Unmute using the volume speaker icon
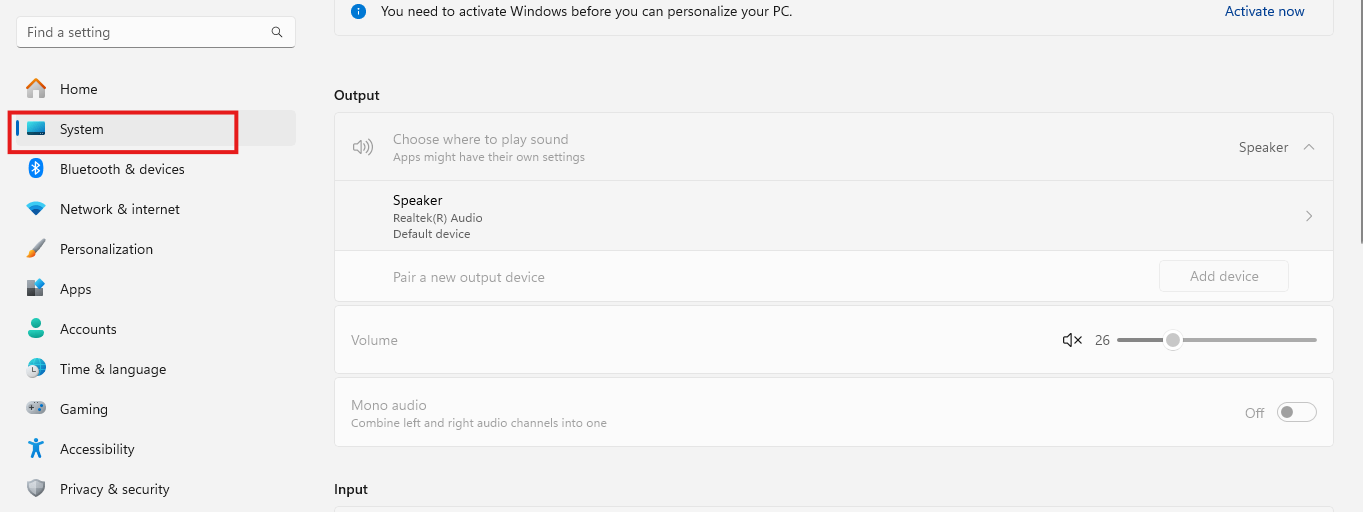1363x512 pixels. point(1072,340)
